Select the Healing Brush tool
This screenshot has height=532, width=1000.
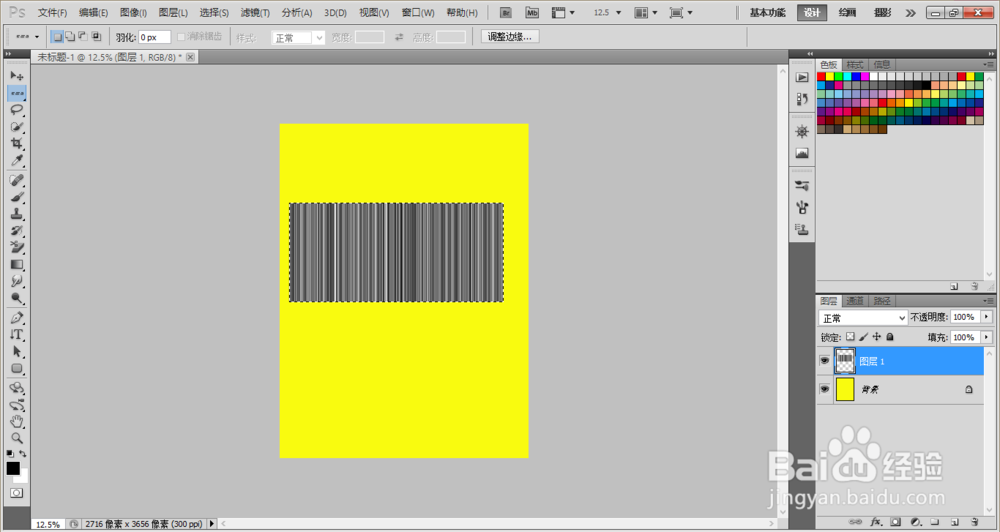pos(17,181)
